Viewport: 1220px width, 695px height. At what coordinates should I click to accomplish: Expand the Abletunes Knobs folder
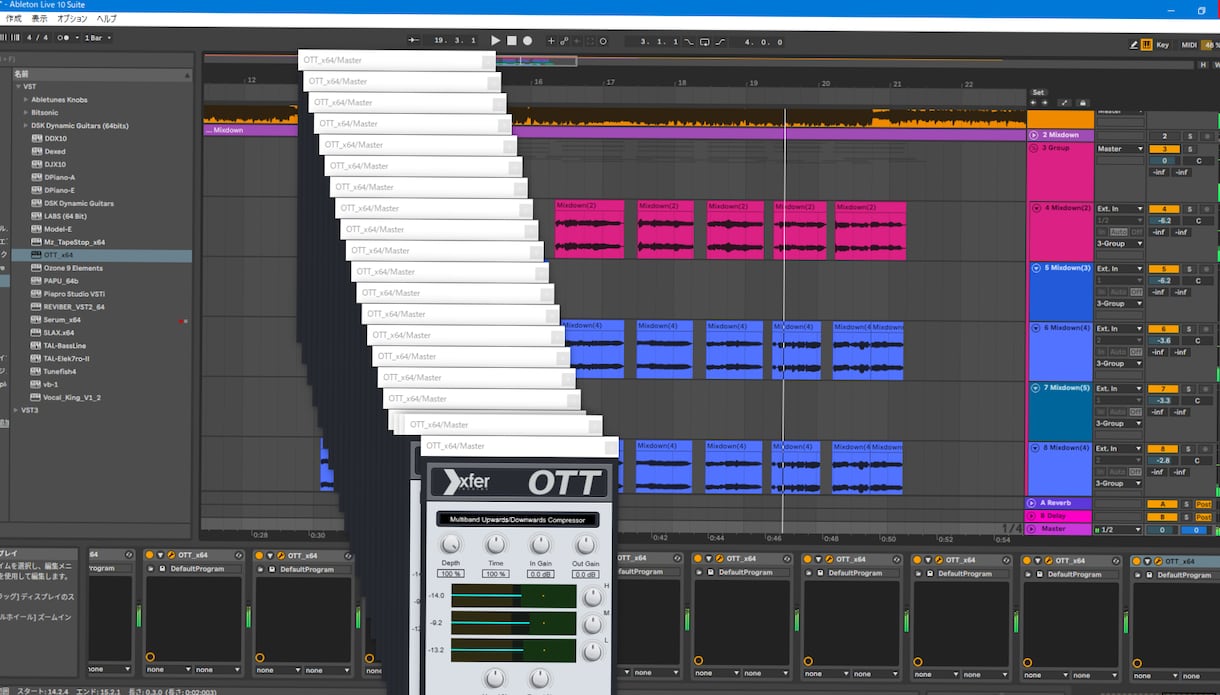(x=26, y=100)
